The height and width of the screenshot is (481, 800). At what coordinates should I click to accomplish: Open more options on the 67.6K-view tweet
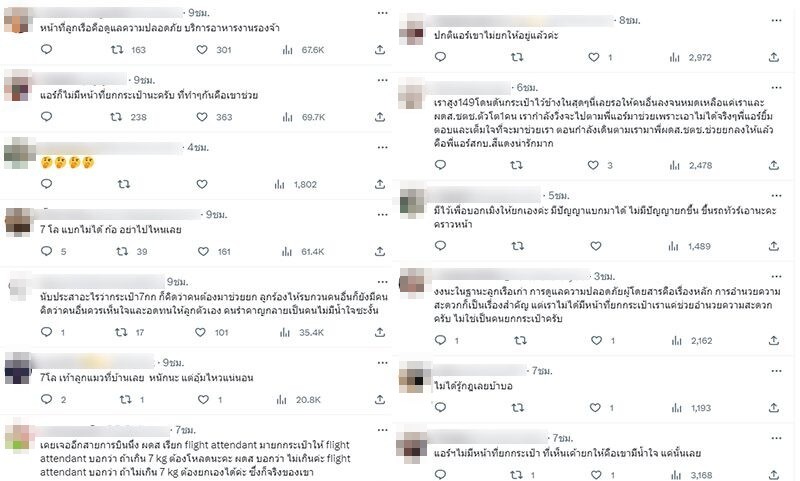(383, 13)
